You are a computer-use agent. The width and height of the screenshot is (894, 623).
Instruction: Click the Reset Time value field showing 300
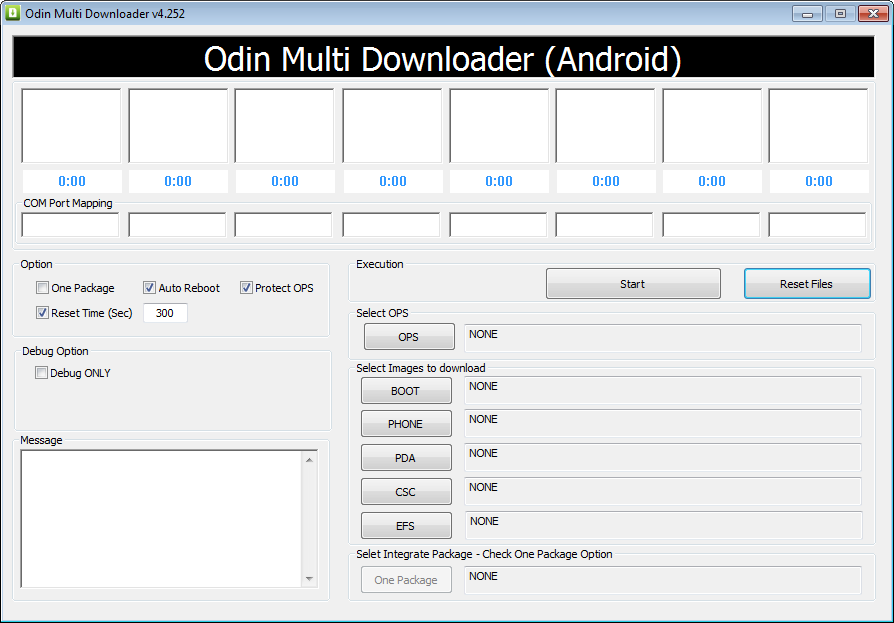click(165, 313)
